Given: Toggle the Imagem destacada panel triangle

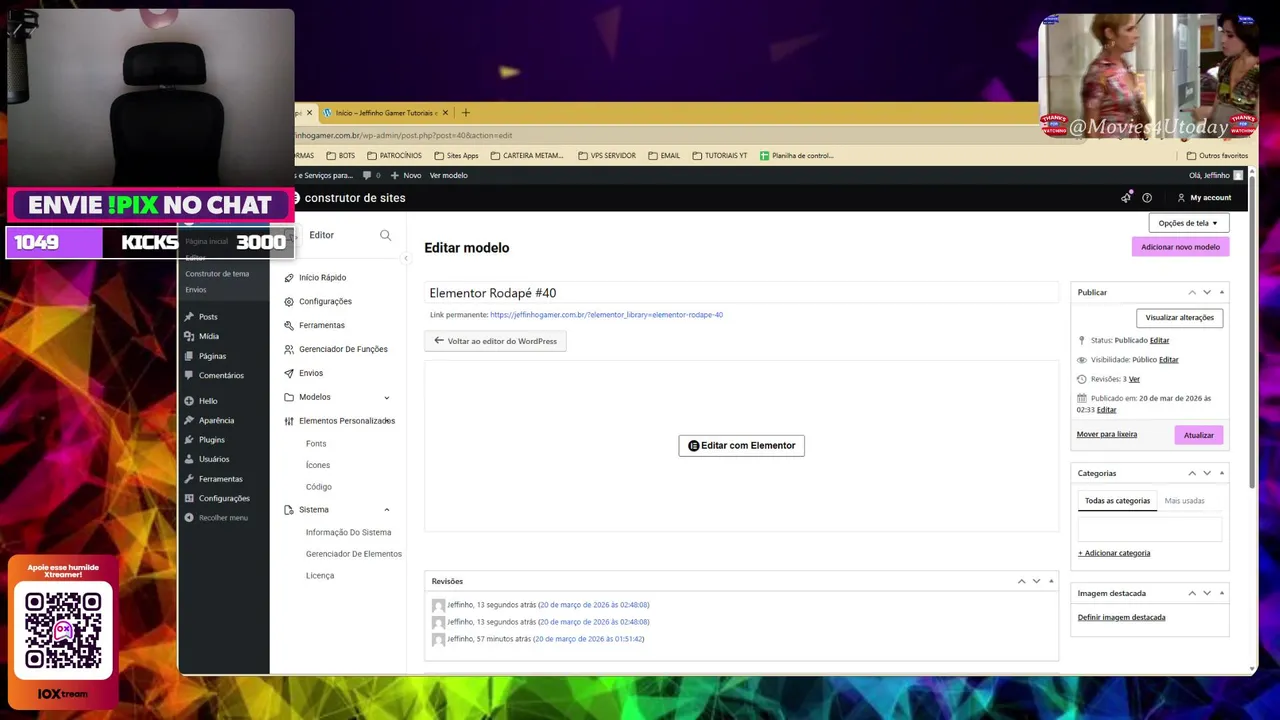Looking at the screenshot, I should [1221, 593].
